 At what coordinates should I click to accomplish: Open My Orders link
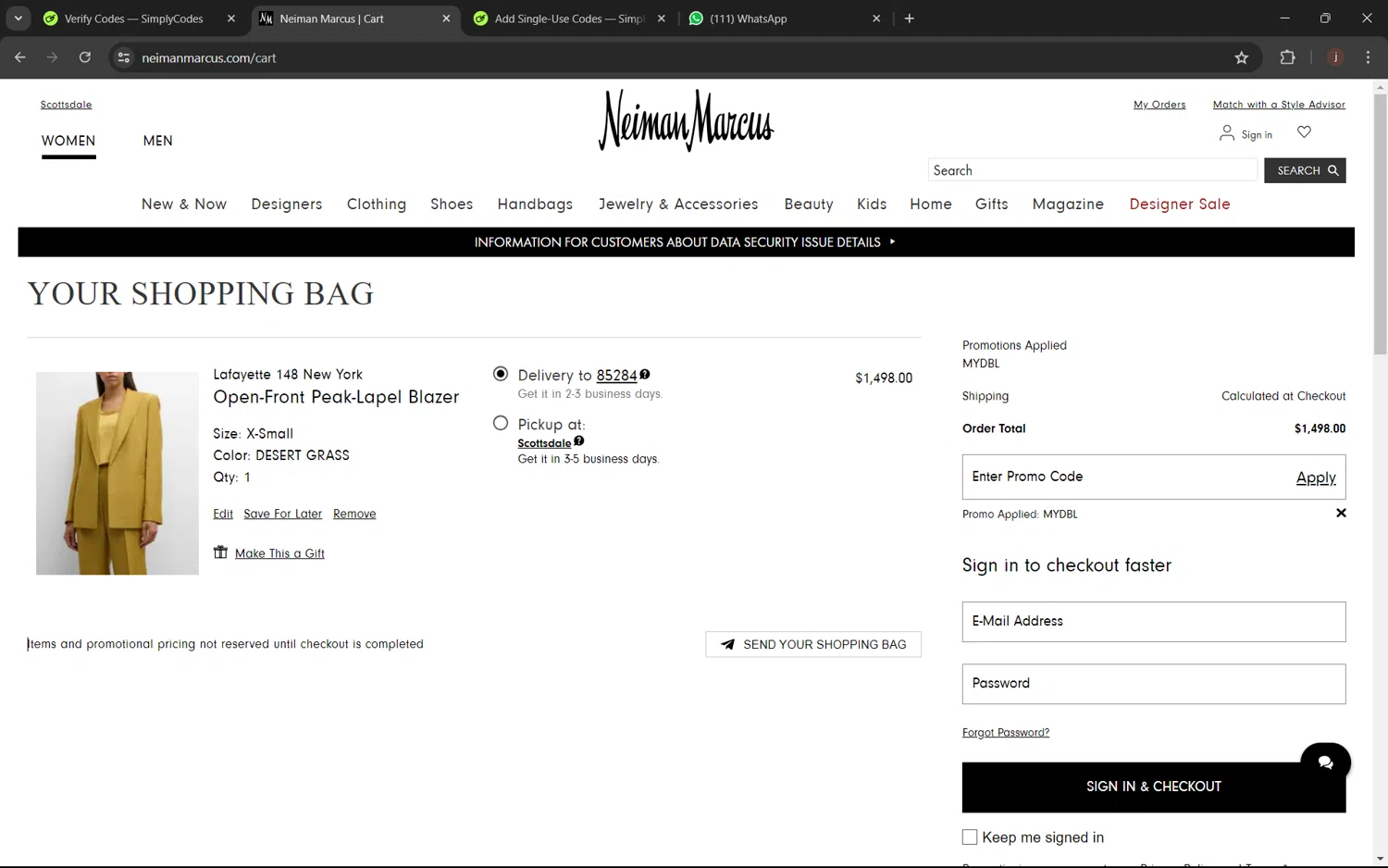point(1159,105)
